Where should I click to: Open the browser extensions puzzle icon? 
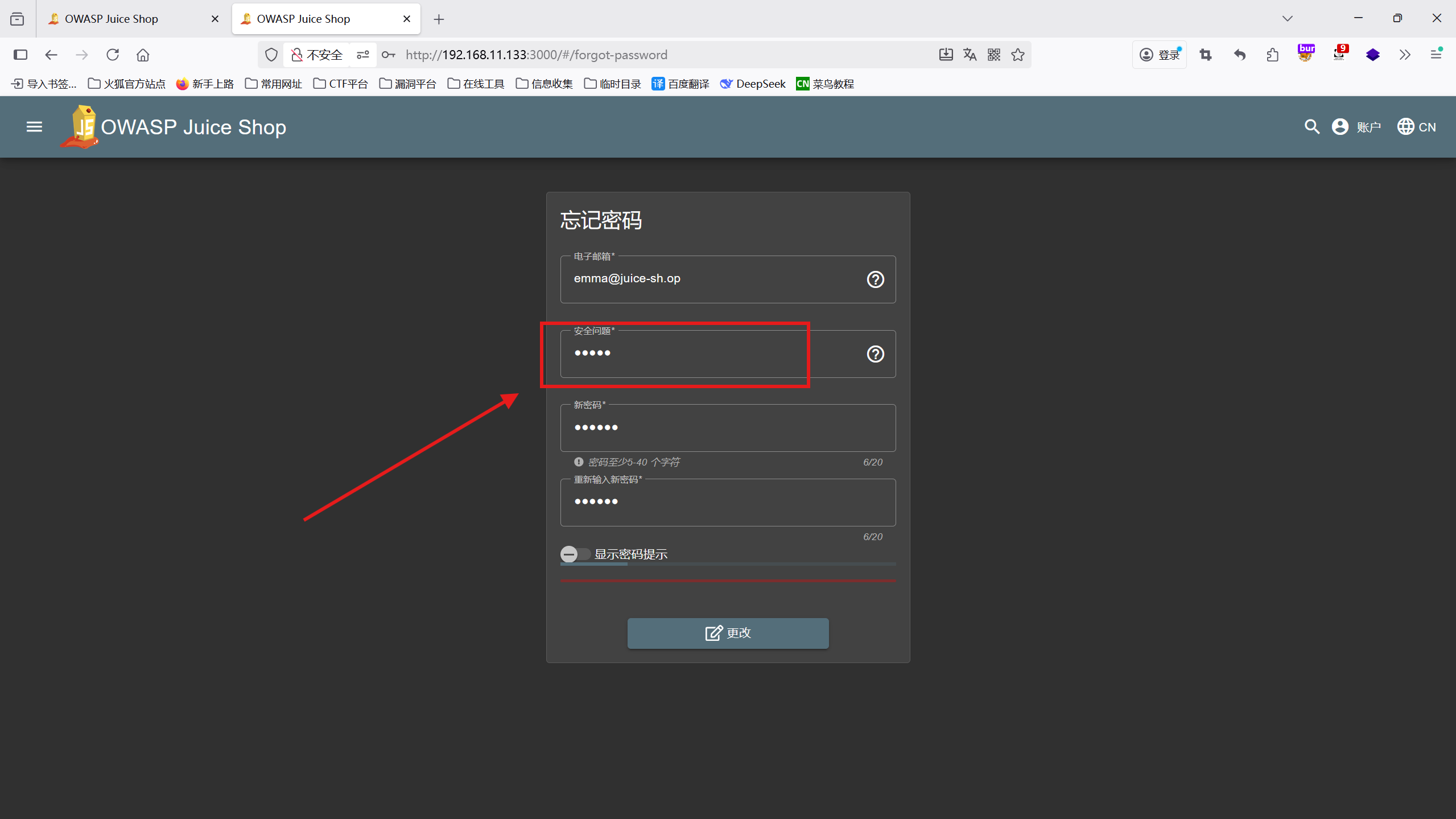point(1272,55)
